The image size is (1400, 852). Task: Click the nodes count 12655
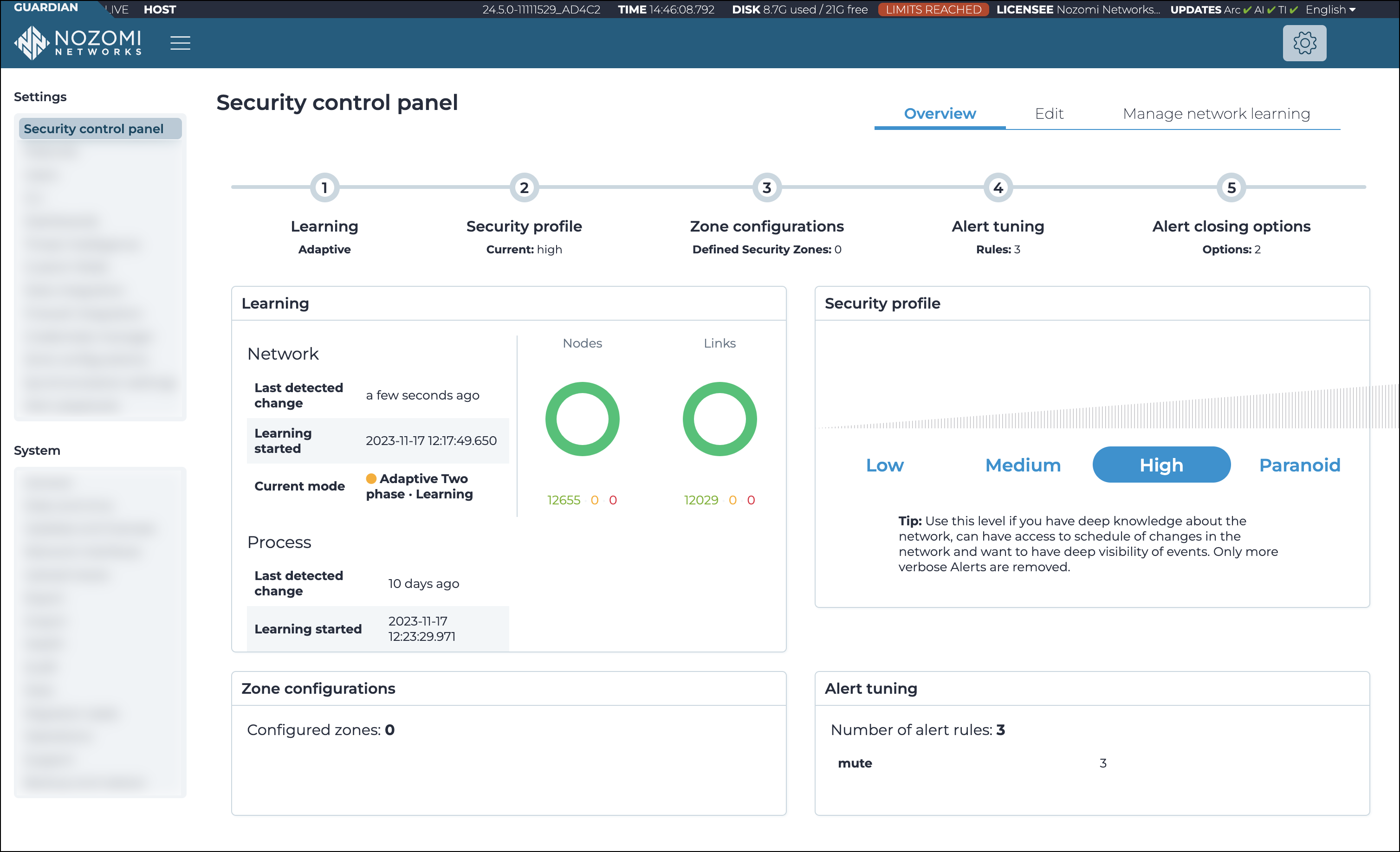coord(564,500)
